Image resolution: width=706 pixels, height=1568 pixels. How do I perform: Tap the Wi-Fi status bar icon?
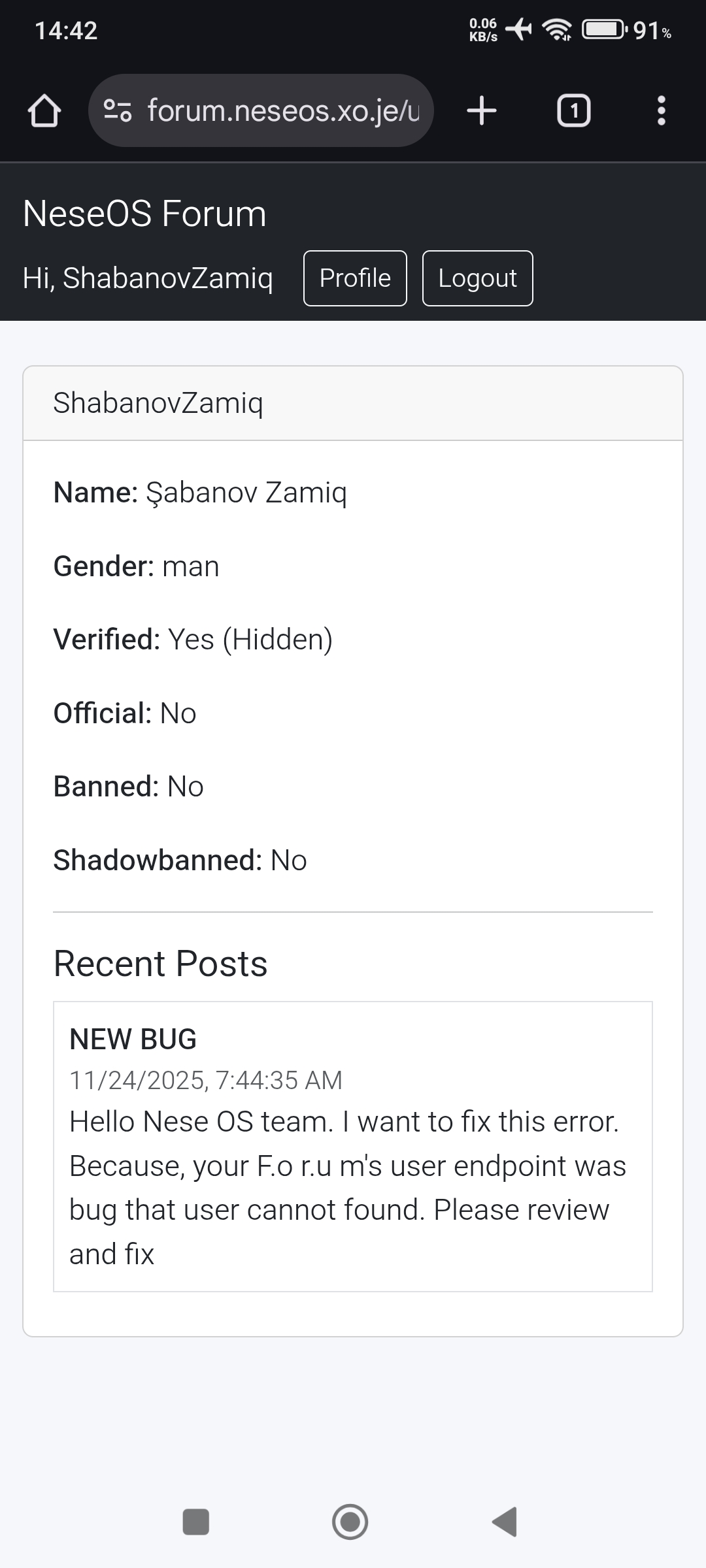point(557,29)
